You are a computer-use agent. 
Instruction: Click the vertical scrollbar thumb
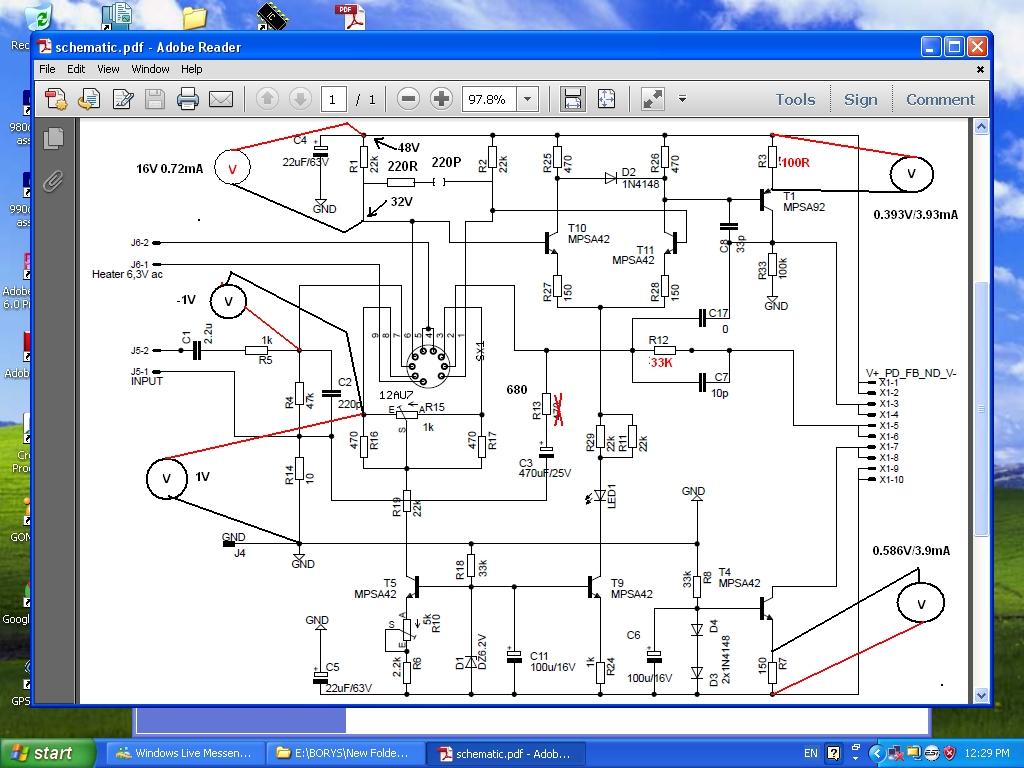pos(981,409)
